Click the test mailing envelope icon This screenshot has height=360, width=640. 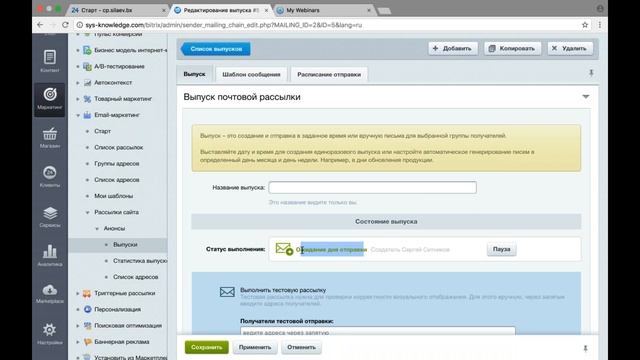(227, 292)
